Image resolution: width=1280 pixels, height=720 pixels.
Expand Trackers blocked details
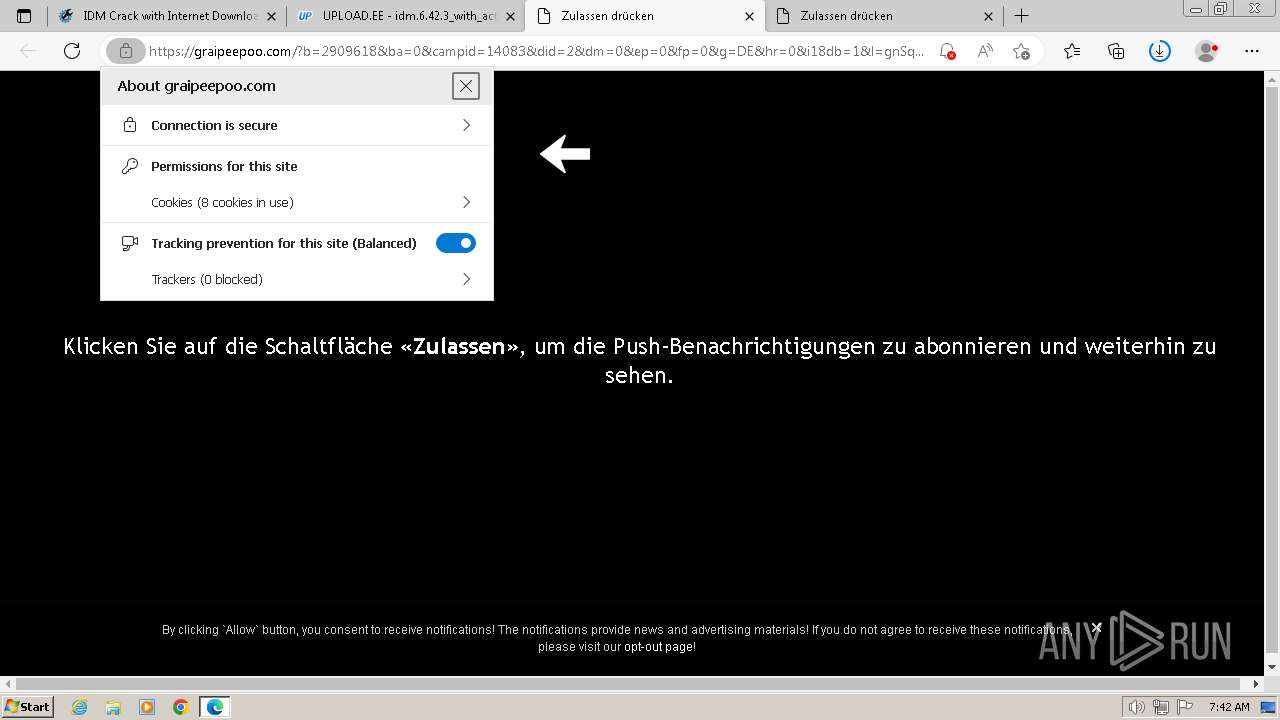pos(297,279)
